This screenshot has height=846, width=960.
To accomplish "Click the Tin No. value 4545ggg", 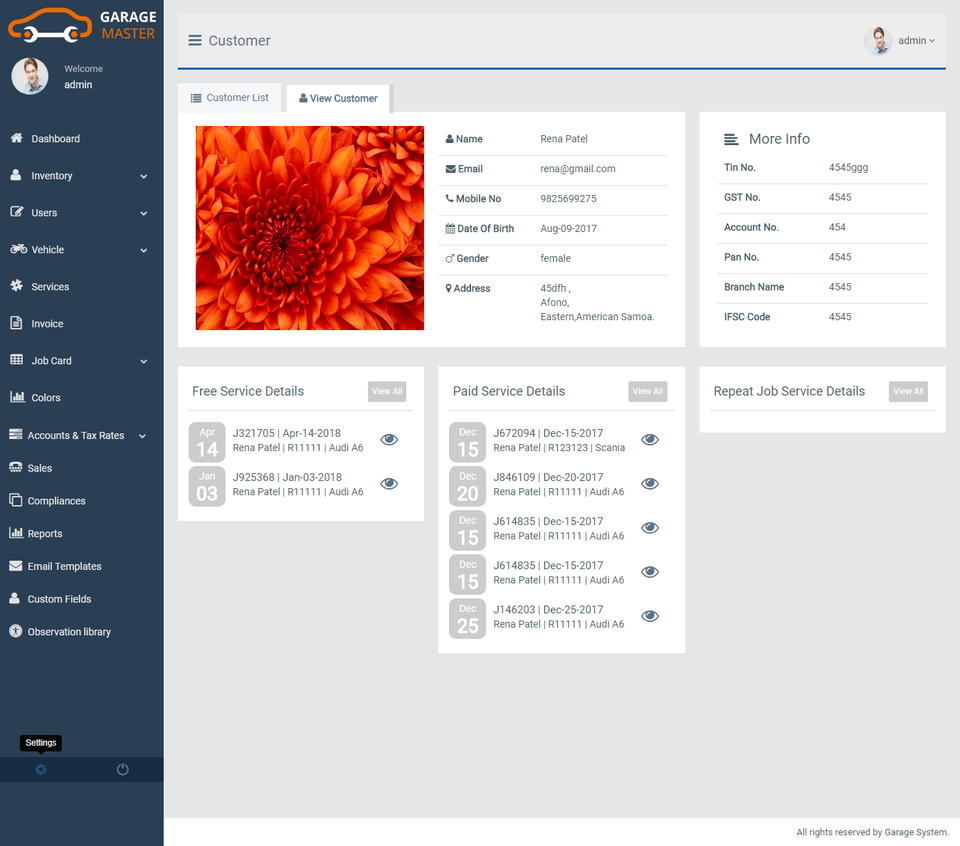I will [849, 168].
